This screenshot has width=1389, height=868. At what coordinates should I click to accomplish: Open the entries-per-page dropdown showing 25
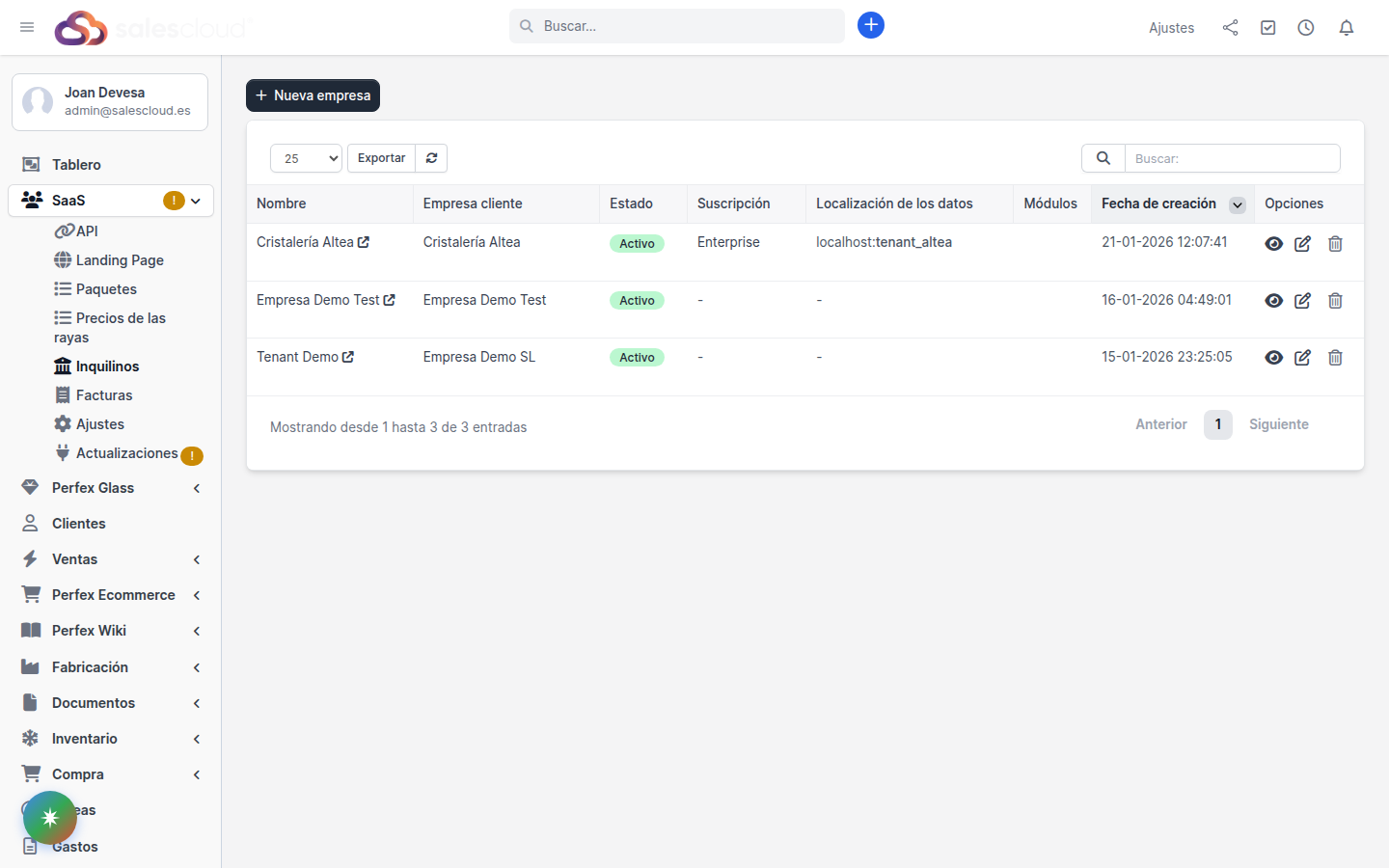click(x=306, y=157)
